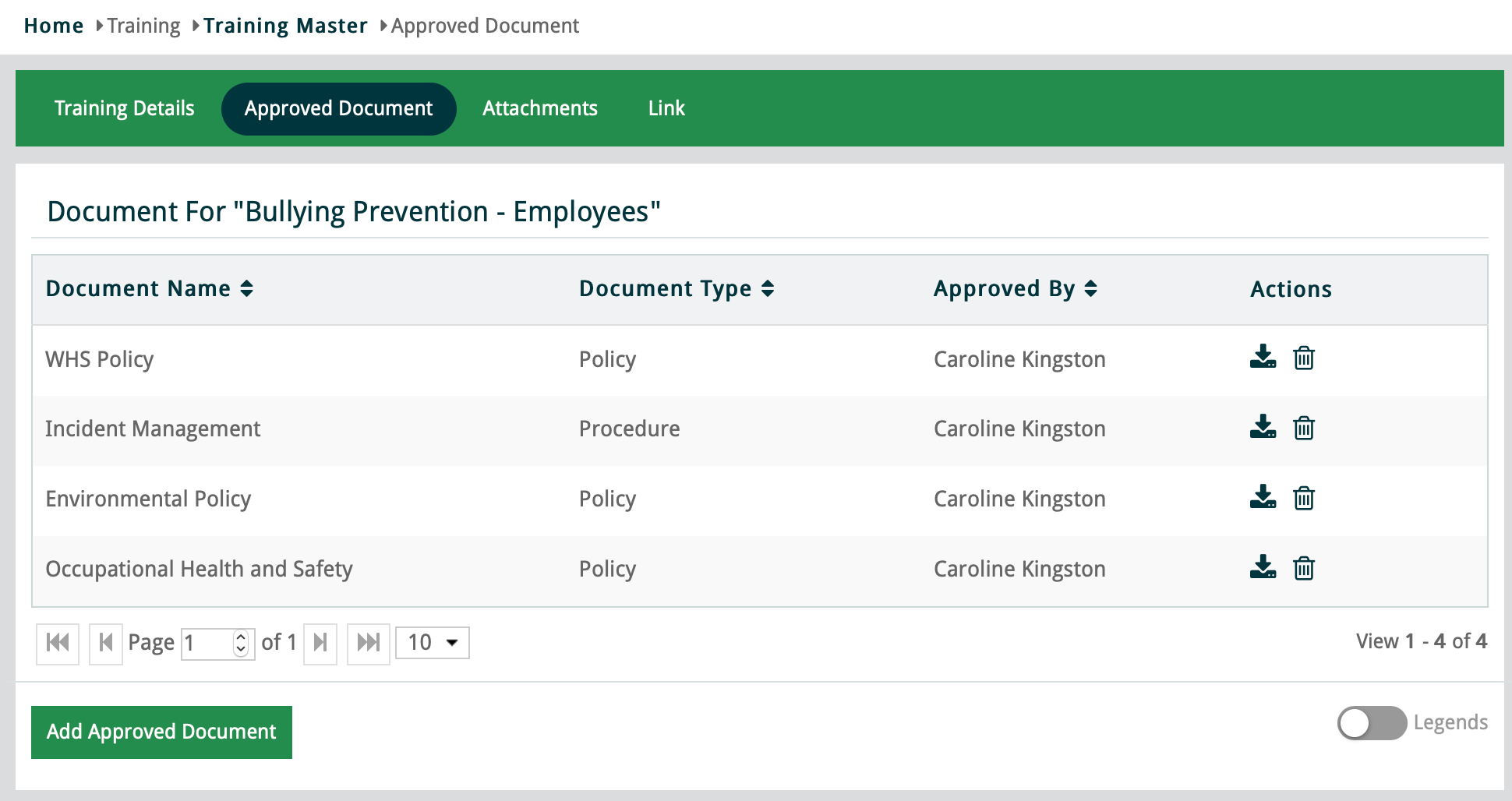Screen dimensions: 1512x801
Task: Toggle the Legends switch on
Action: point(1371,723)
